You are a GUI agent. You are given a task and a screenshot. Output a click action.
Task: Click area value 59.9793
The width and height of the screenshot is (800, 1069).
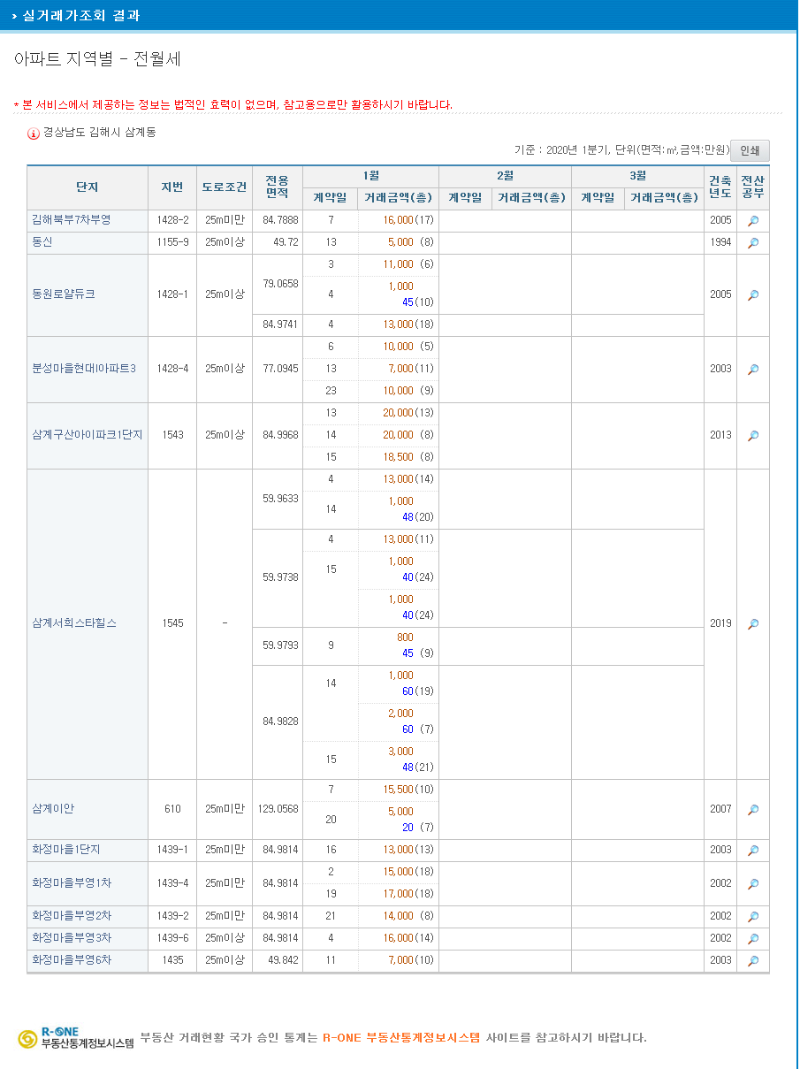coord(280,644)
